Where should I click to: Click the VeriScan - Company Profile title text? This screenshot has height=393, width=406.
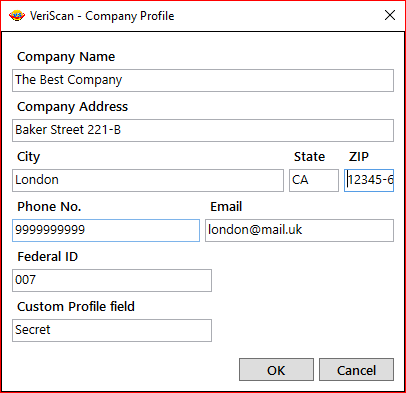(x=102, y=16)
